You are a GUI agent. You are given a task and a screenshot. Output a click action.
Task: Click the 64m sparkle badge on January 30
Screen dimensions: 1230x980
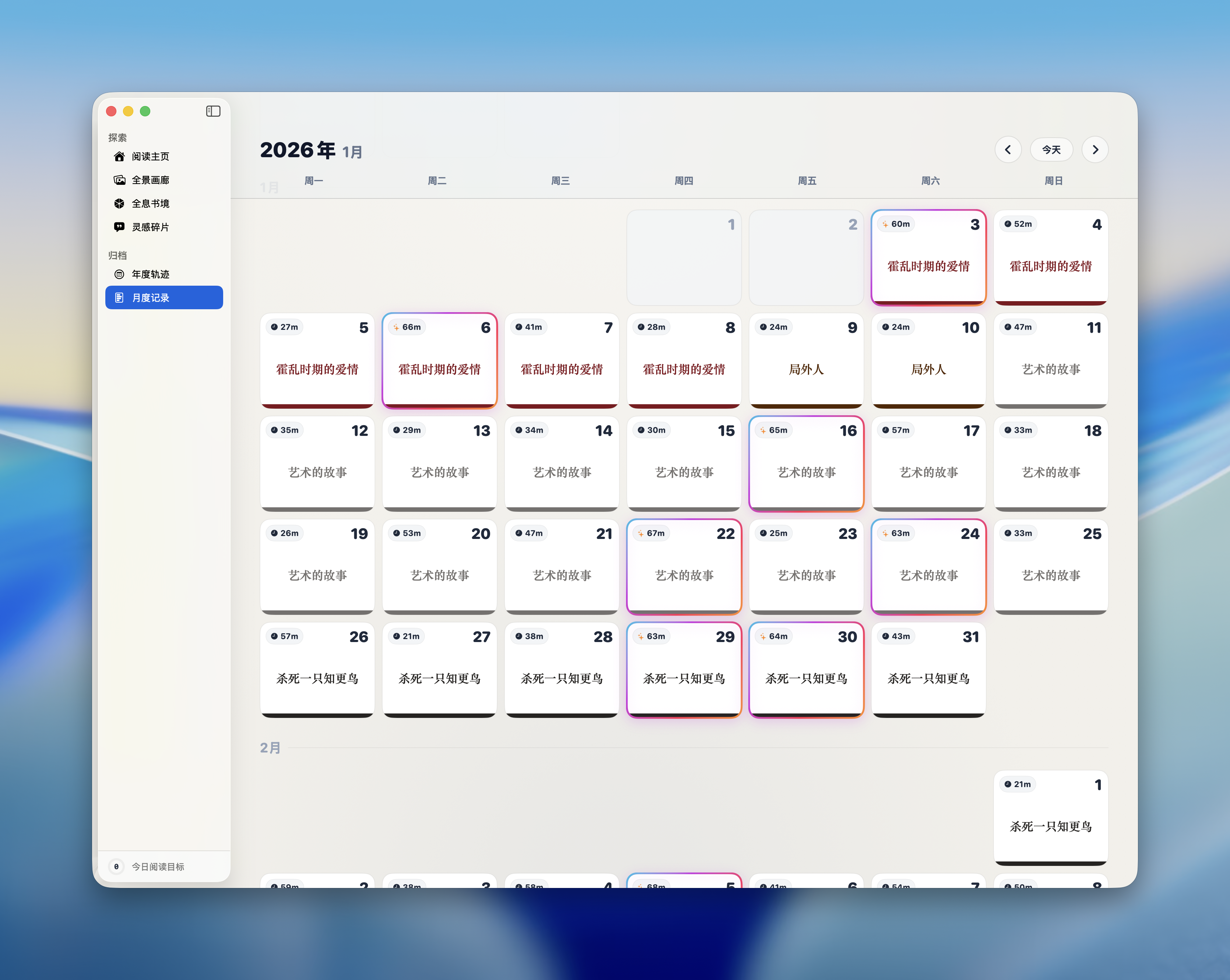click(x=773, y=636)
